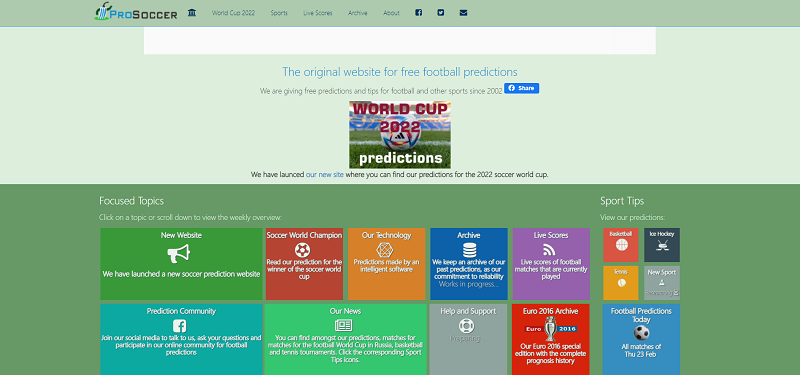This screenshot has width=800, height=375.
Task: Click the 'Works in progress...' text in Archive tile
Action: click(x=469, y=284)
